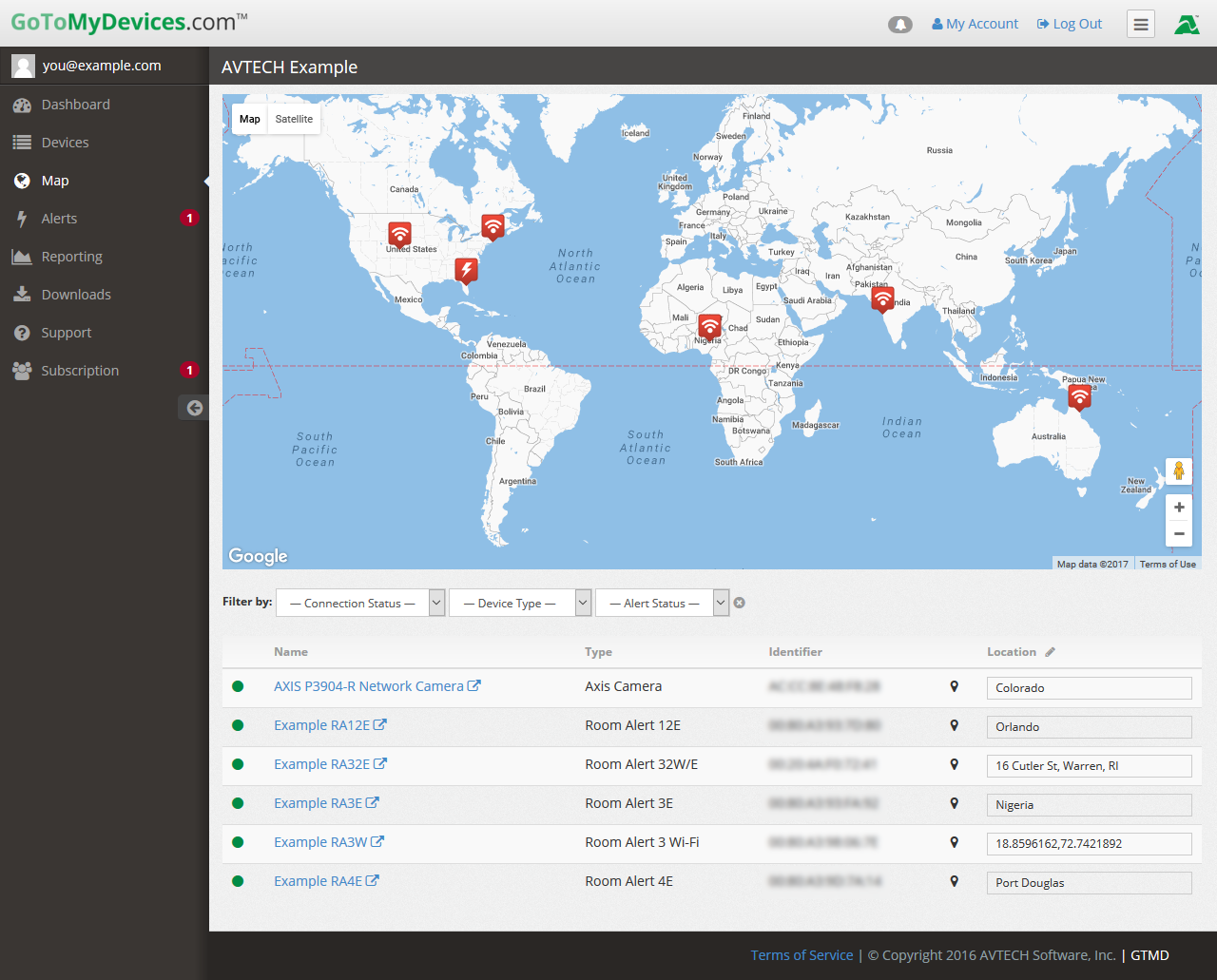The height and width of the screenshot is (980, 1217).
Task: Edit the Orlando location field
Action: (x=1090, y=726)
